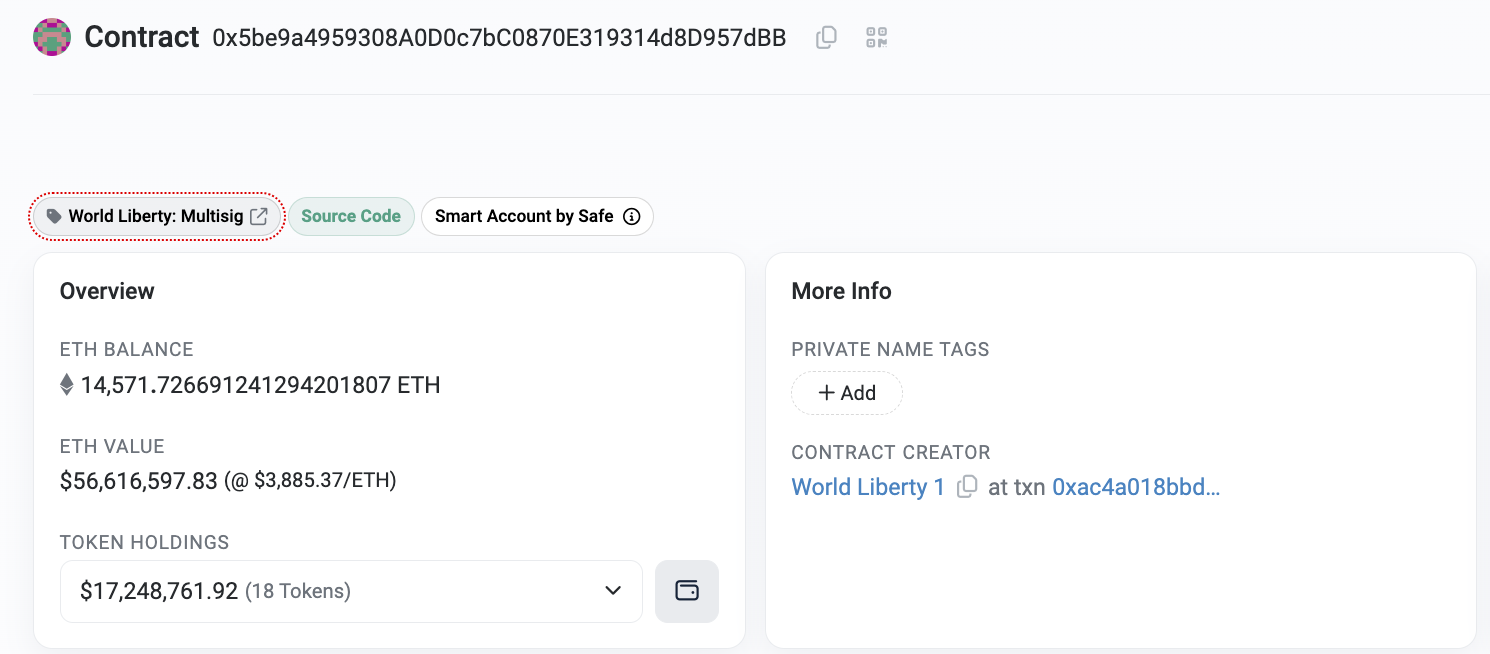Open the Source Code badge
The width and height of the screenshot is (1490, 654).
(351, 216)
